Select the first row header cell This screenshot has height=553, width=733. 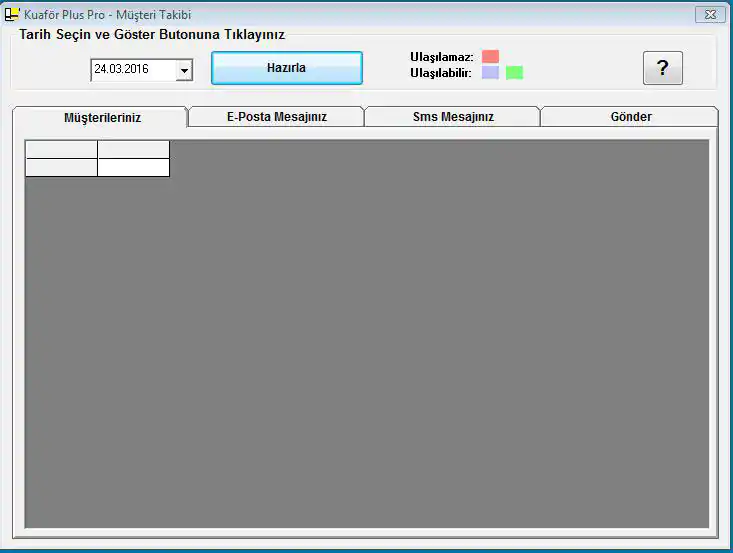[x=61, y=167]
